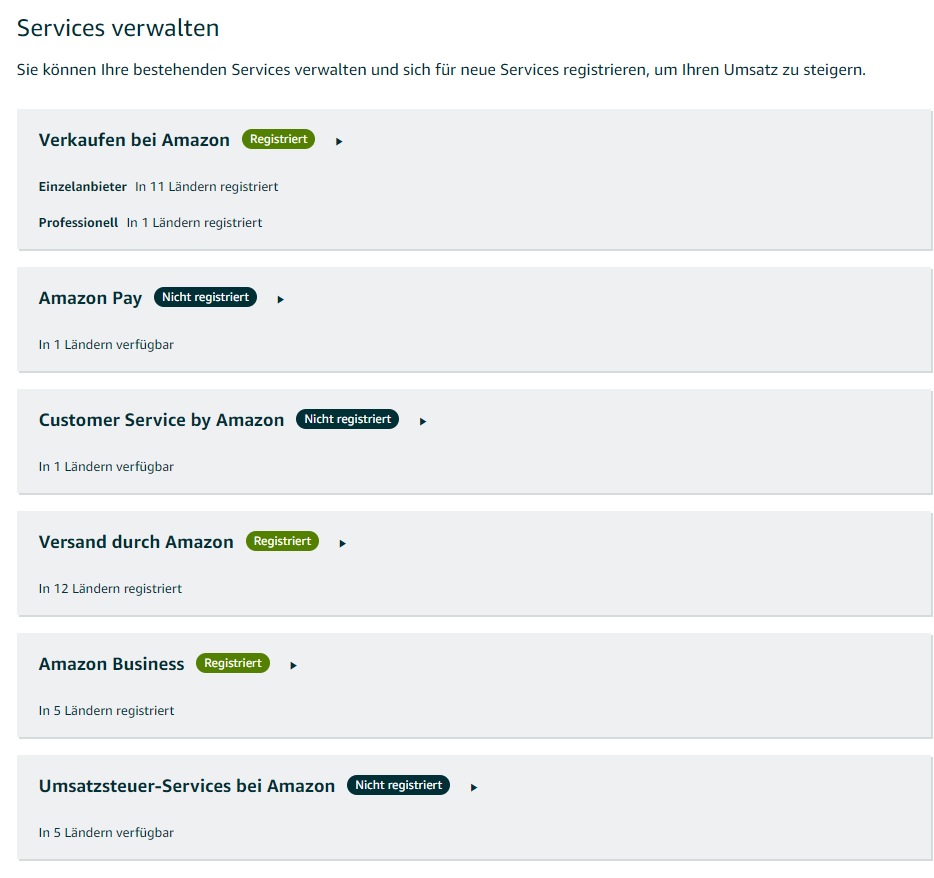Click the Nicht registriert badge beside Amazon Pay

tap(206, 297)
